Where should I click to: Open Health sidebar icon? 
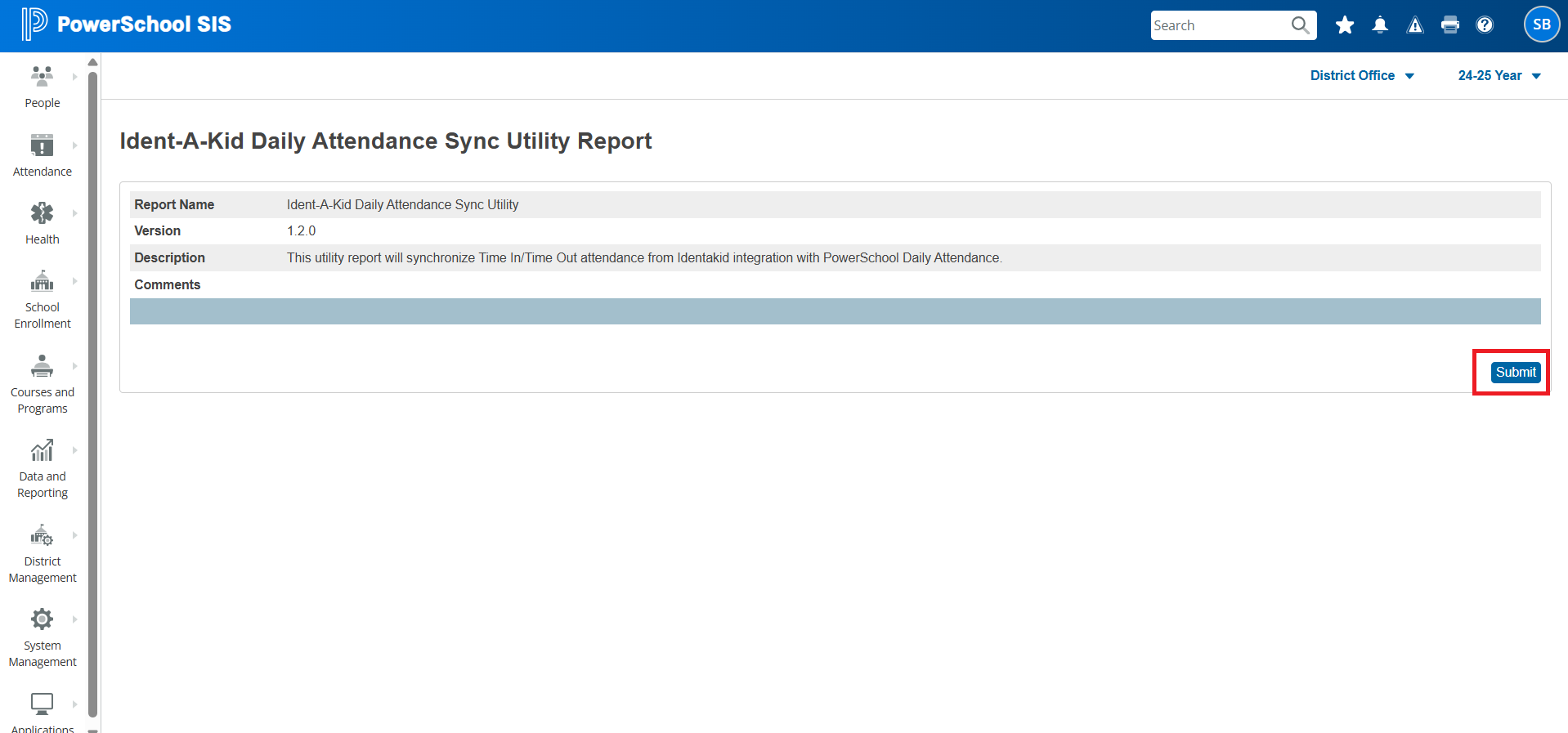point(42,212)
